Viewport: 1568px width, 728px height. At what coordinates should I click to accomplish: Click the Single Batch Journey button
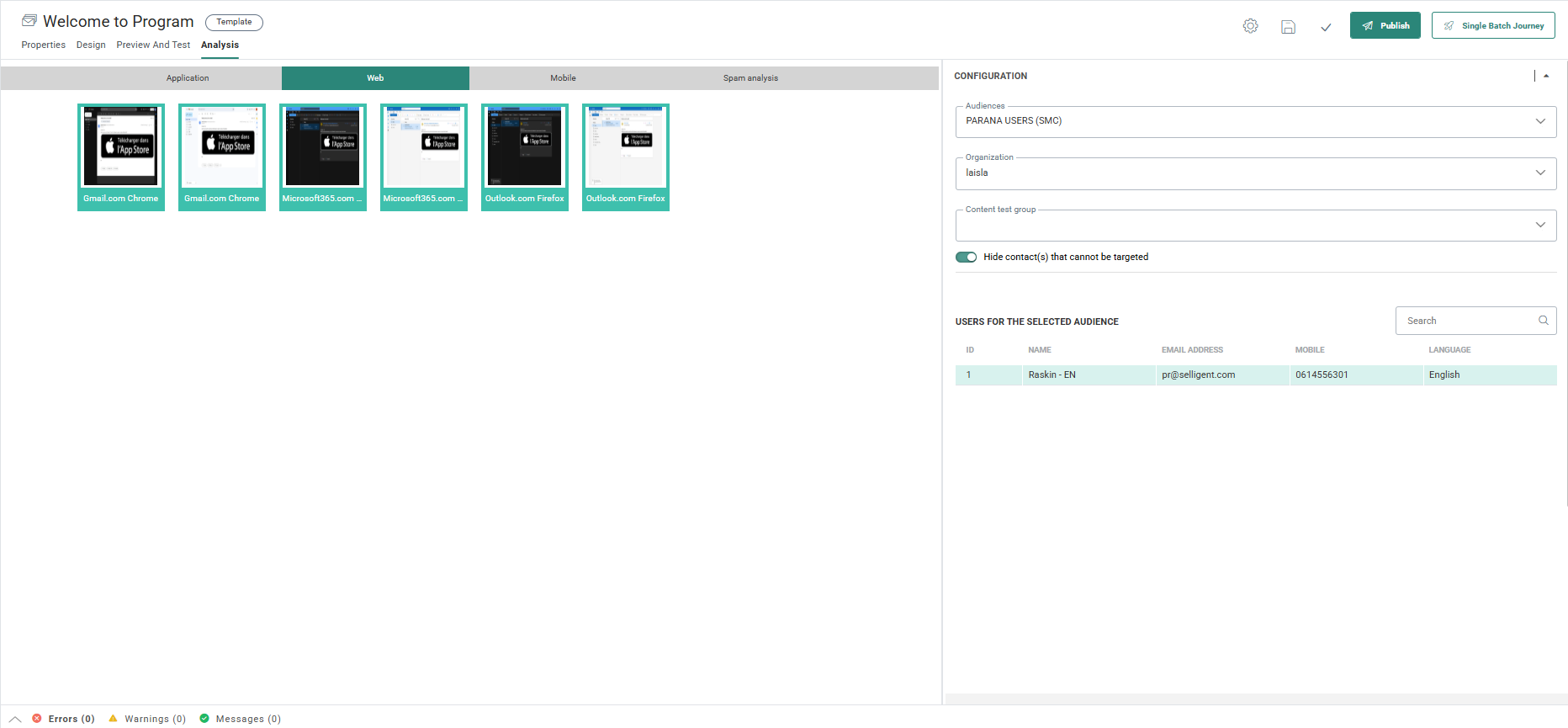click(1493, 26)
